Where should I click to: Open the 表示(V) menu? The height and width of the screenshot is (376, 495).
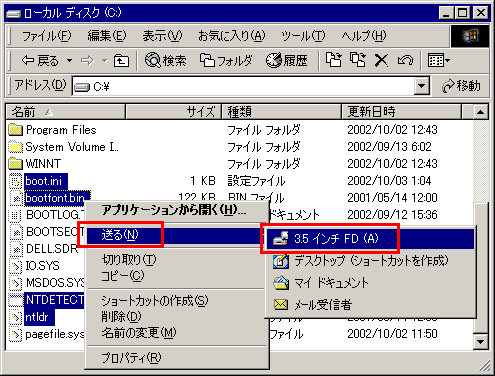162,36
